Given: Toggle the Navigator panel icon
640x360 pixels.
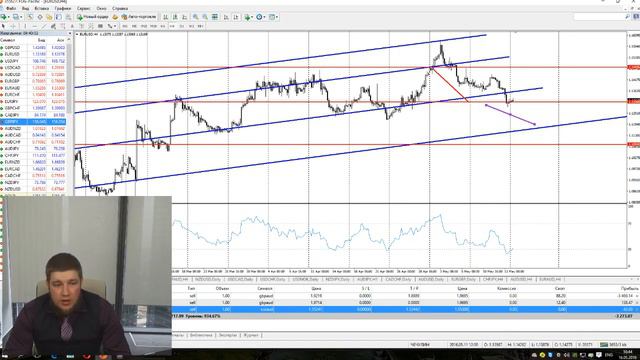Looking at the screenshot, I should pos(49,17).
